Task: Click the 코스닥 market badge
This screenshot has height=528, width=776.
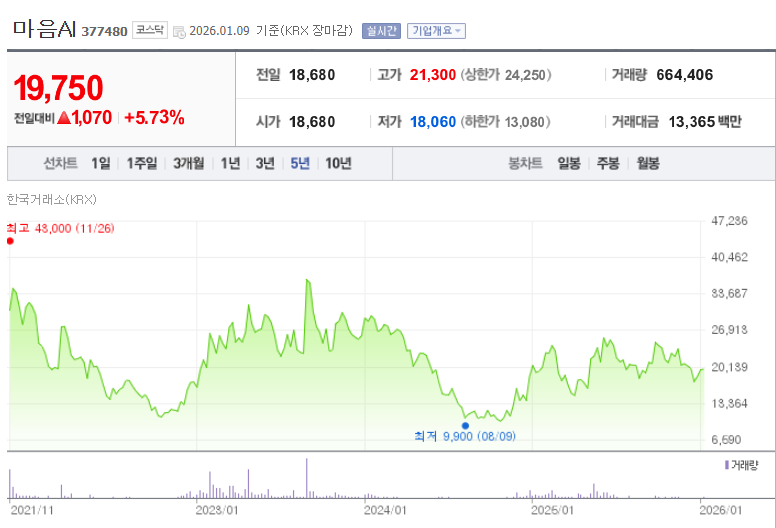Action: click(x=150, y=30)
